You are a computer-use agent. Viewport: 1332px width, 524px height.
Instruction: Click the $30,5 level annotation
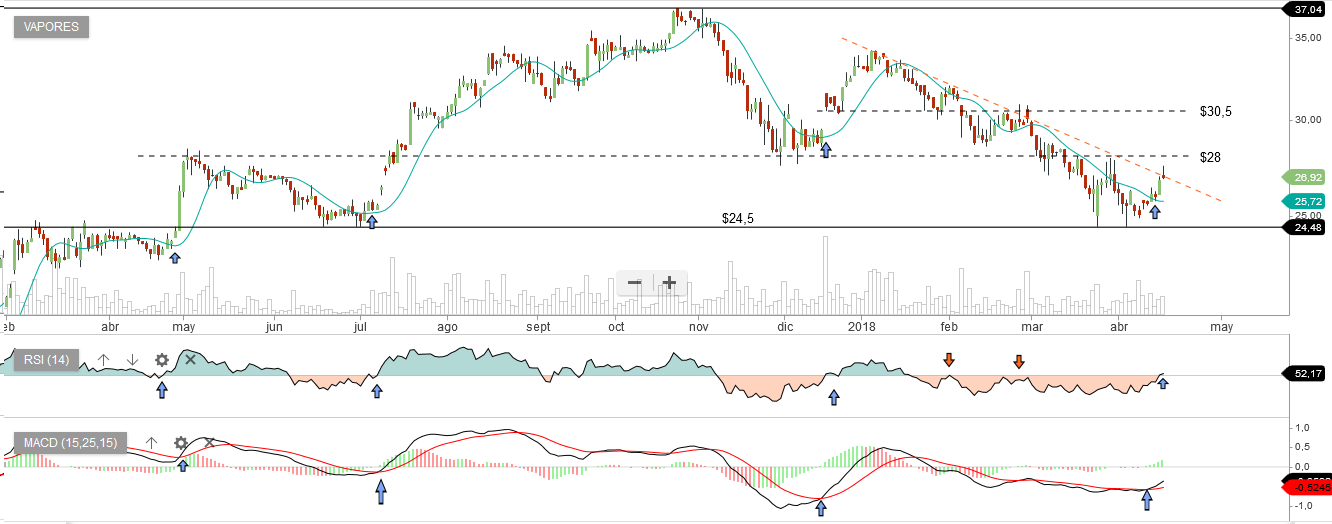[x=1215, y=111]
